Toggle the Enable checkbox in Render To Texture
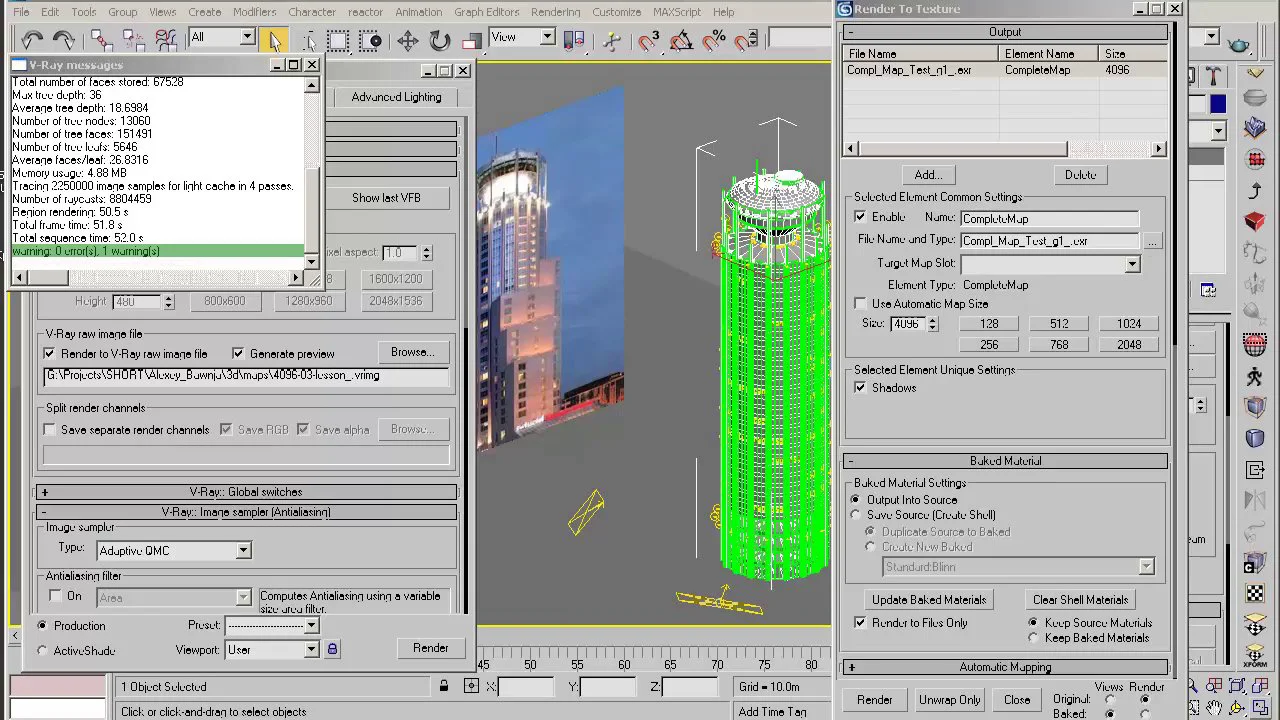The height and width of the screenshot is (720, 1280). [860, 217]
